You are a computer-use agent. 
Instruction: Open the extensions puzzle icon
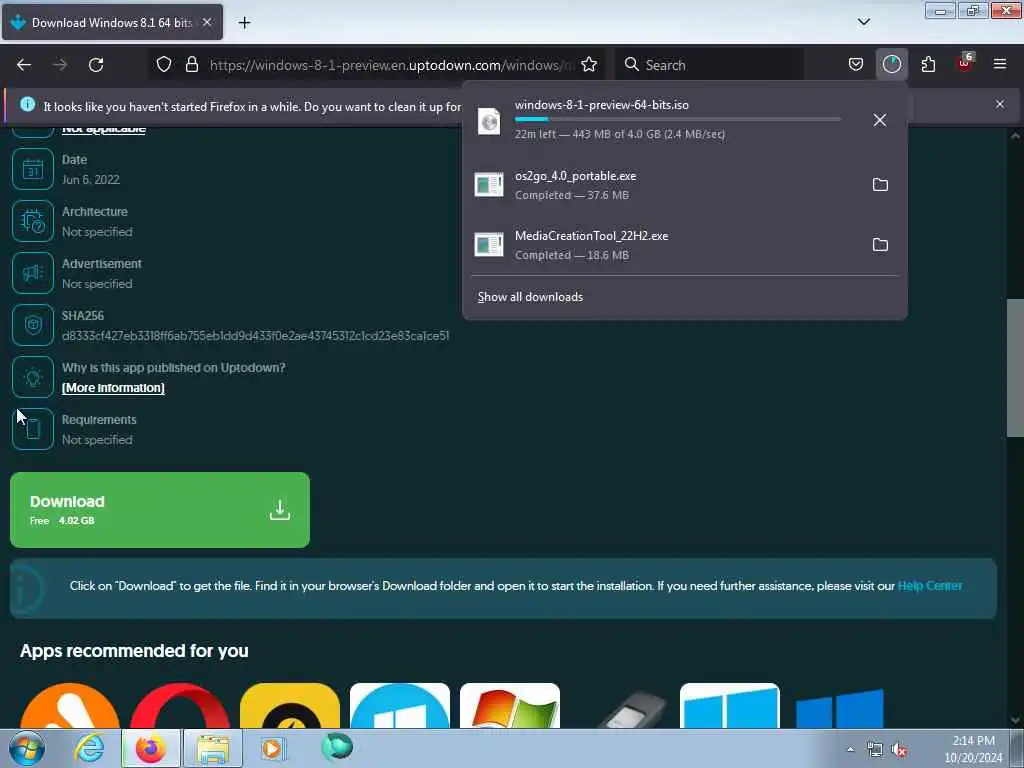click(928, 64)
